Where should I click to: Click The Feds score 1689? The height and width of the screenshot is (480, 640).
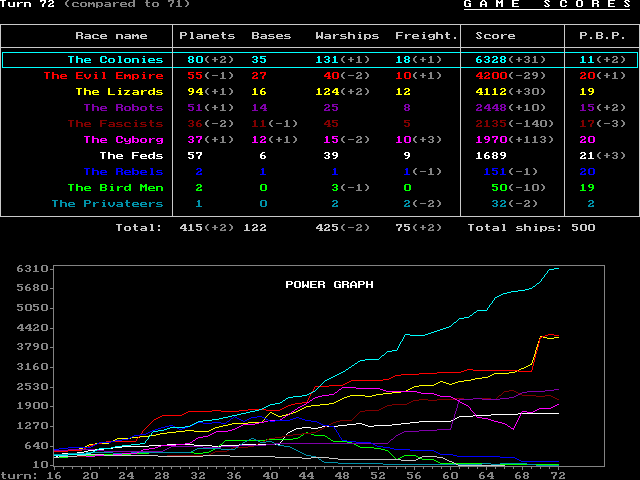coord(491,156)
